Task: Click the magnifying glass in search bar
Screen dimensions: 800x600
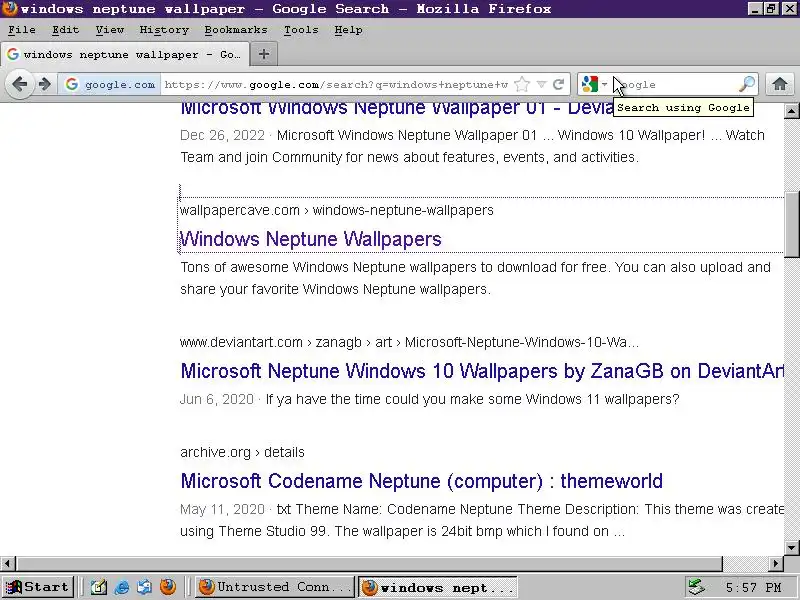Action: pyautogui.click(x=746, y=84)
